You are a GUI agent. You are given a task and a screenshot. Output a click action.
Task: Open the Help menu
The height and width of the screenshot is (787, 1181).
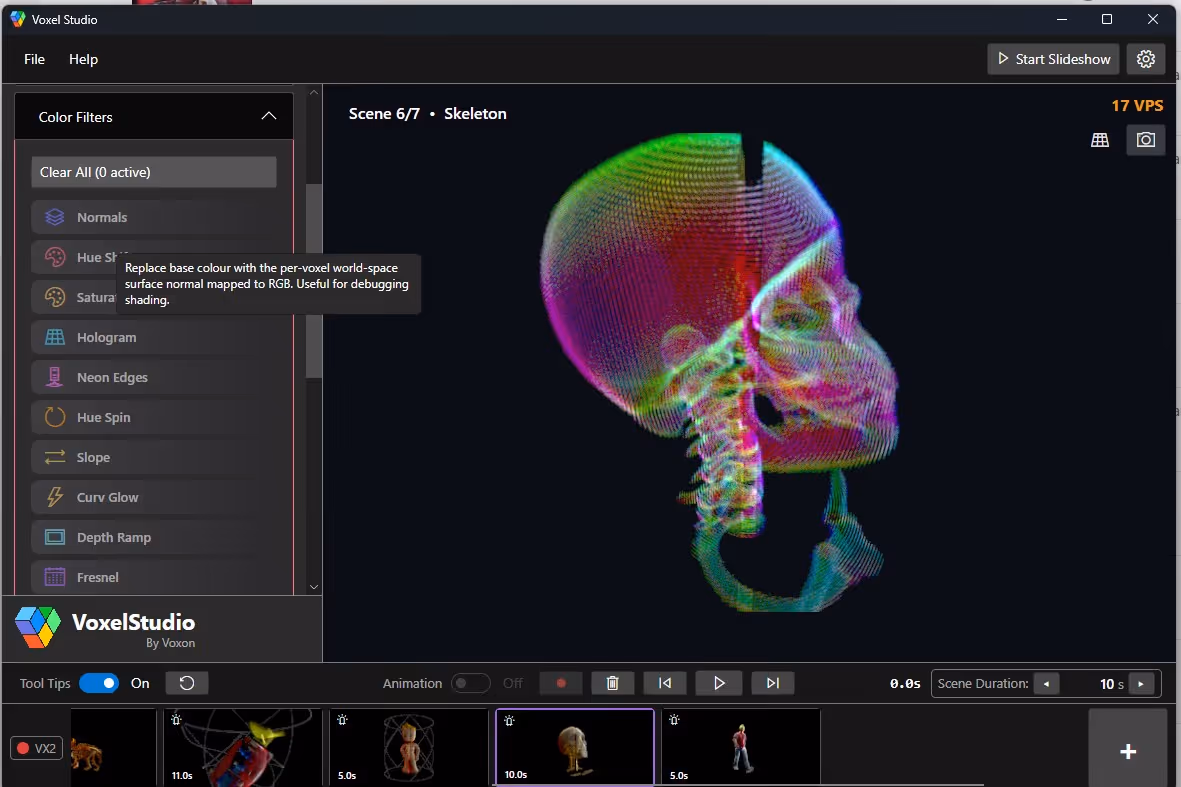coord(84,59)
